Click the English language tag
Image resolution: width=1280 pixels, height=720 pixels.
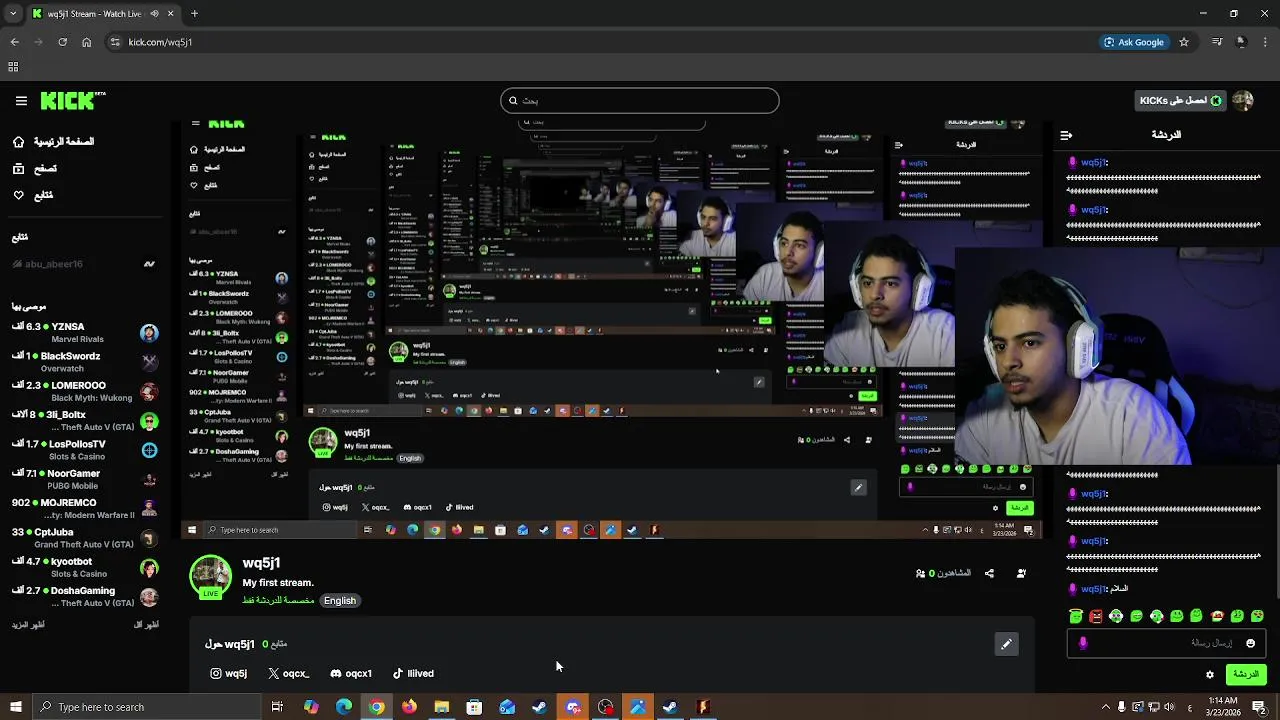pos(339,600)
